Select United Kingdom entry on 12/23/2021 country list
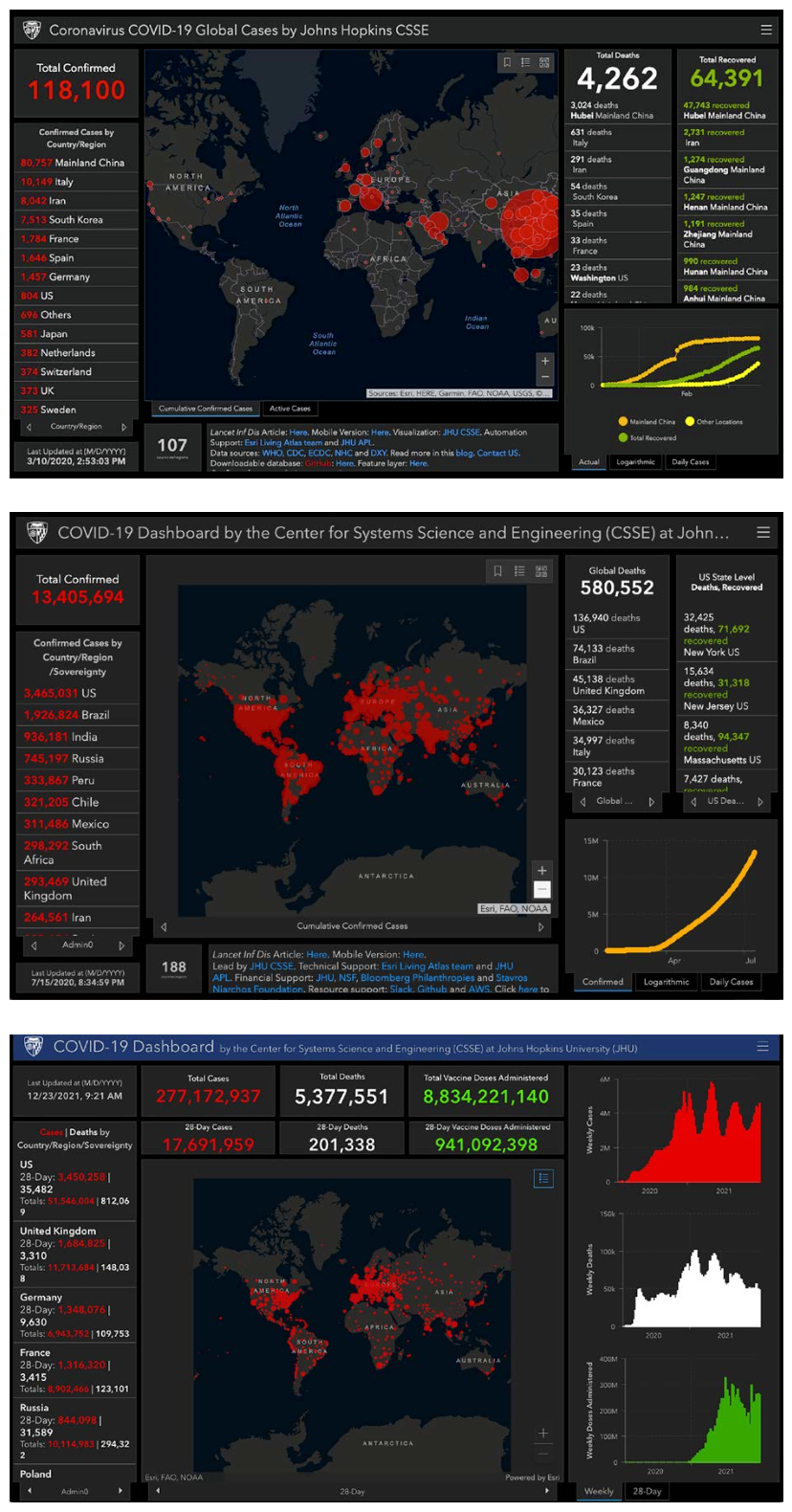This screenshot has height=1512, width=792. pos(75,1255)
